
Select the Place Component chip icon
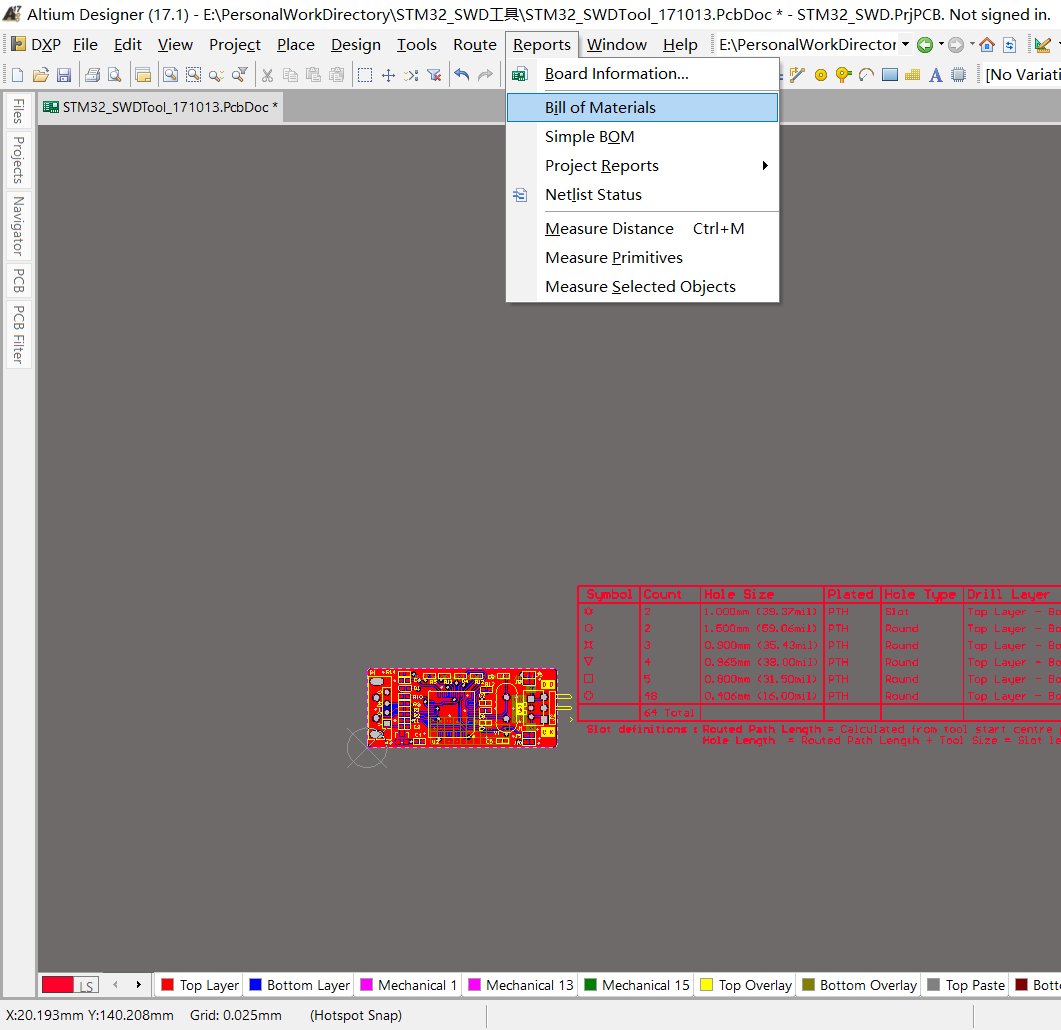tap(959, 75)
